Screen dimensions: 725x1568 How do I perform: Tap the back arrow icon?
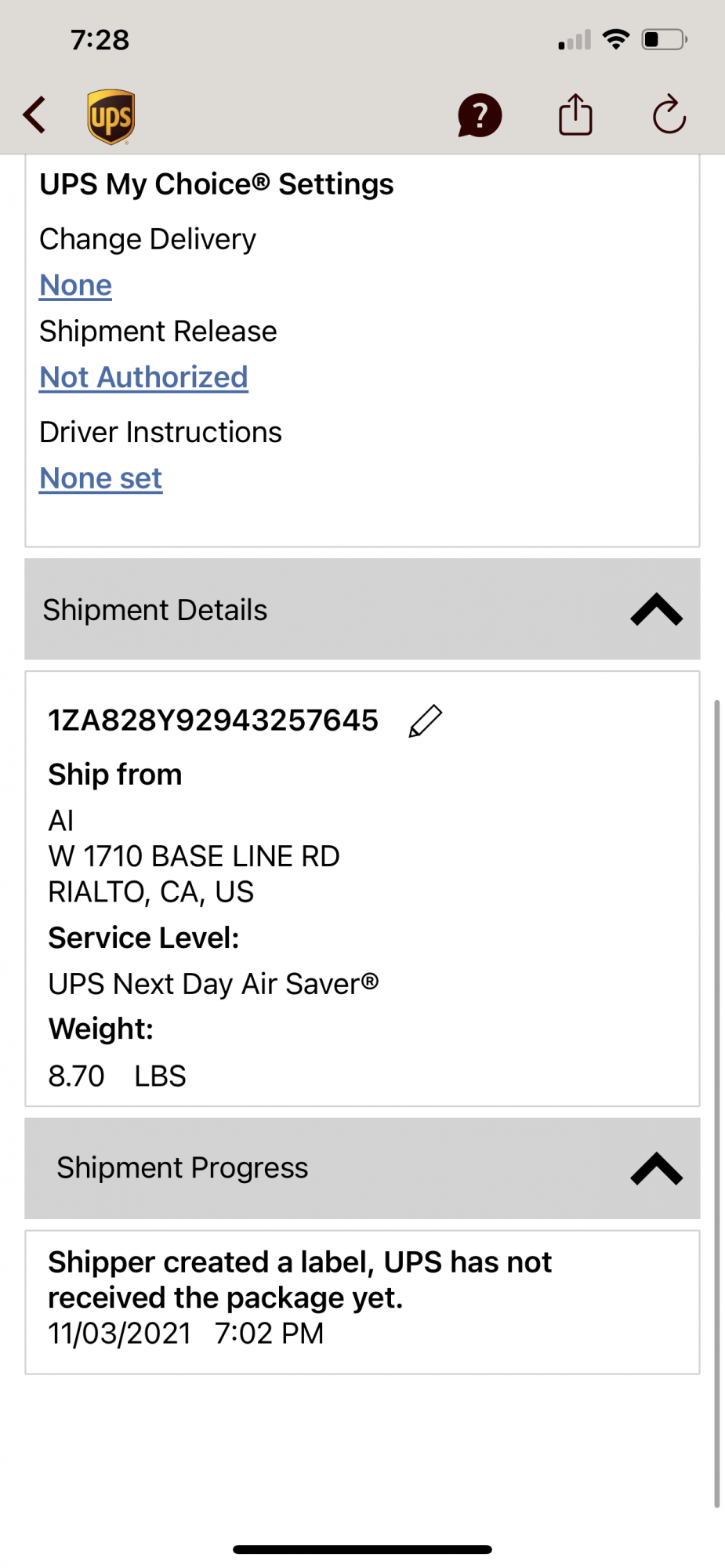[x=34, y=115]
